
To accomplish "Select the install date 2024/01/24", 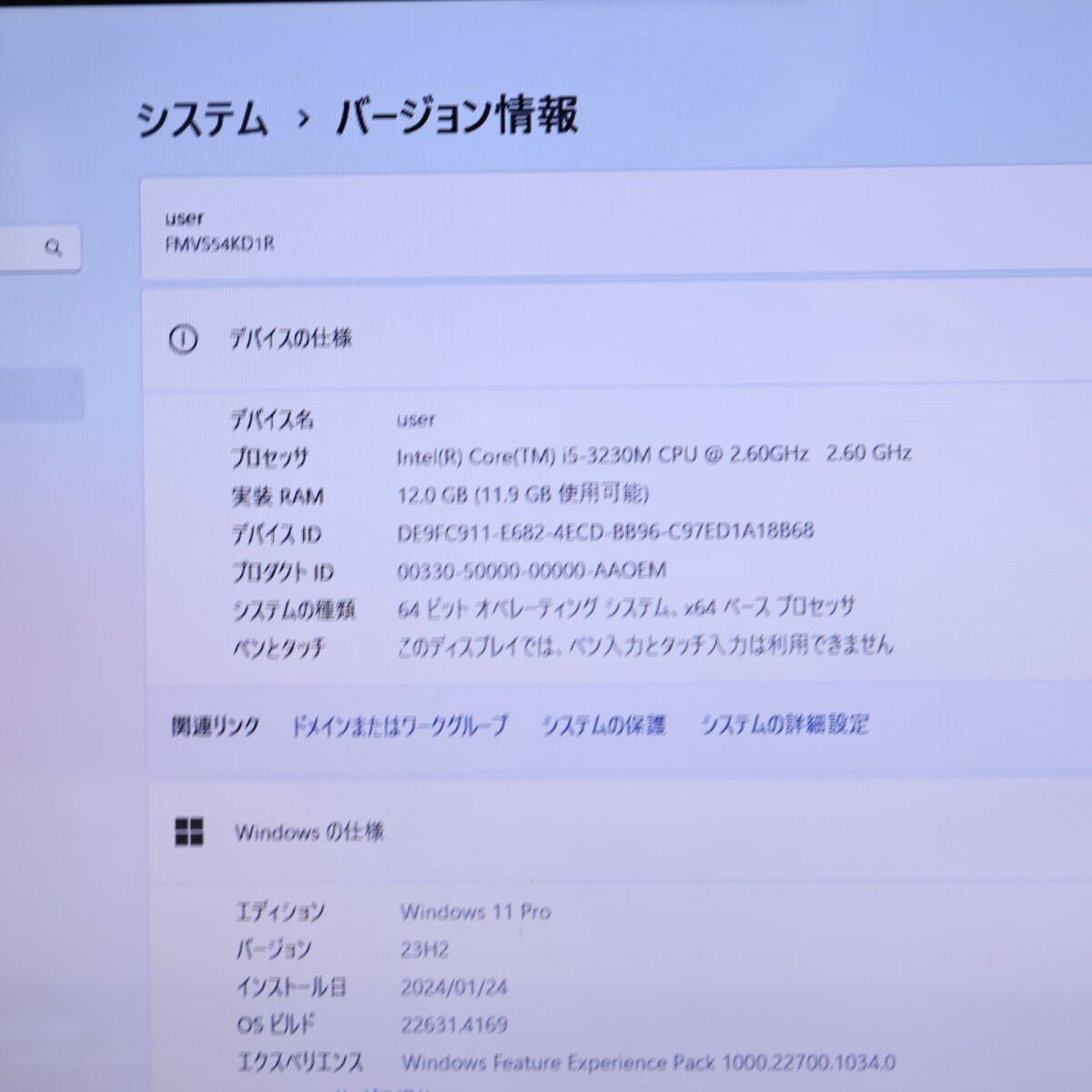I will pyautogui.click(x=454, y=986).
